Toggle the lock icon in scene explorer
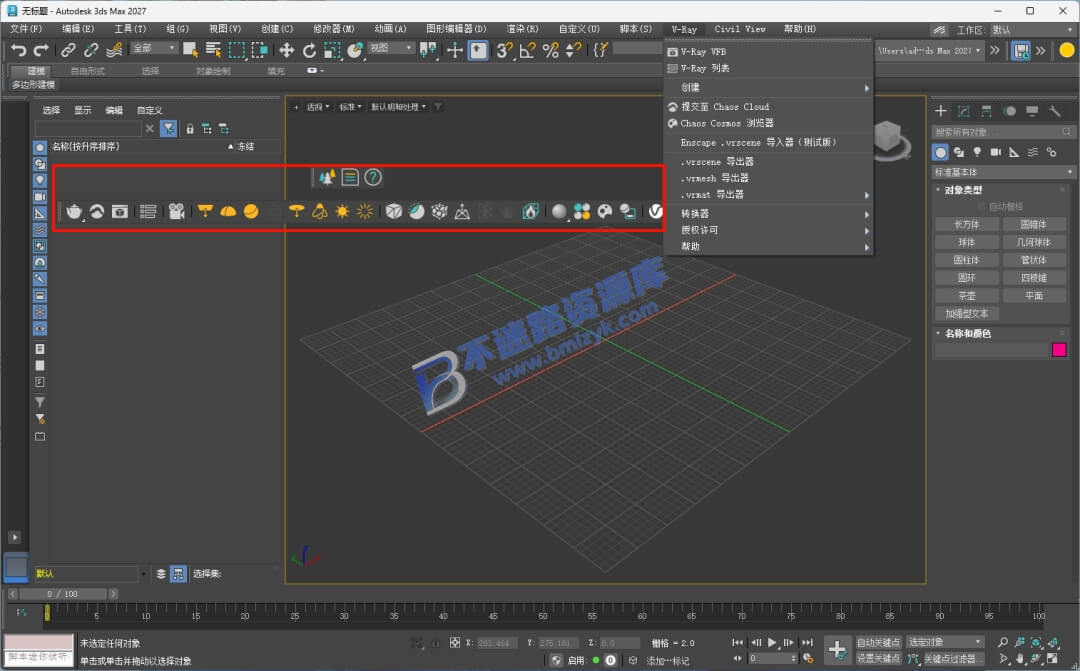 click(189, 129)
